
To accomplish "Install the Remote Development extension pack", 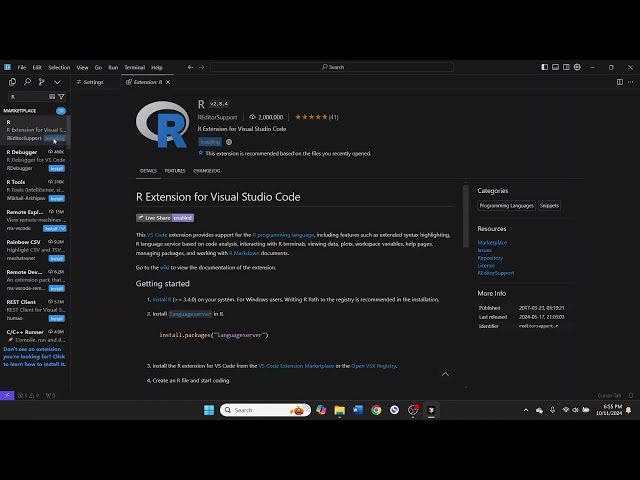I will point(57,289).
